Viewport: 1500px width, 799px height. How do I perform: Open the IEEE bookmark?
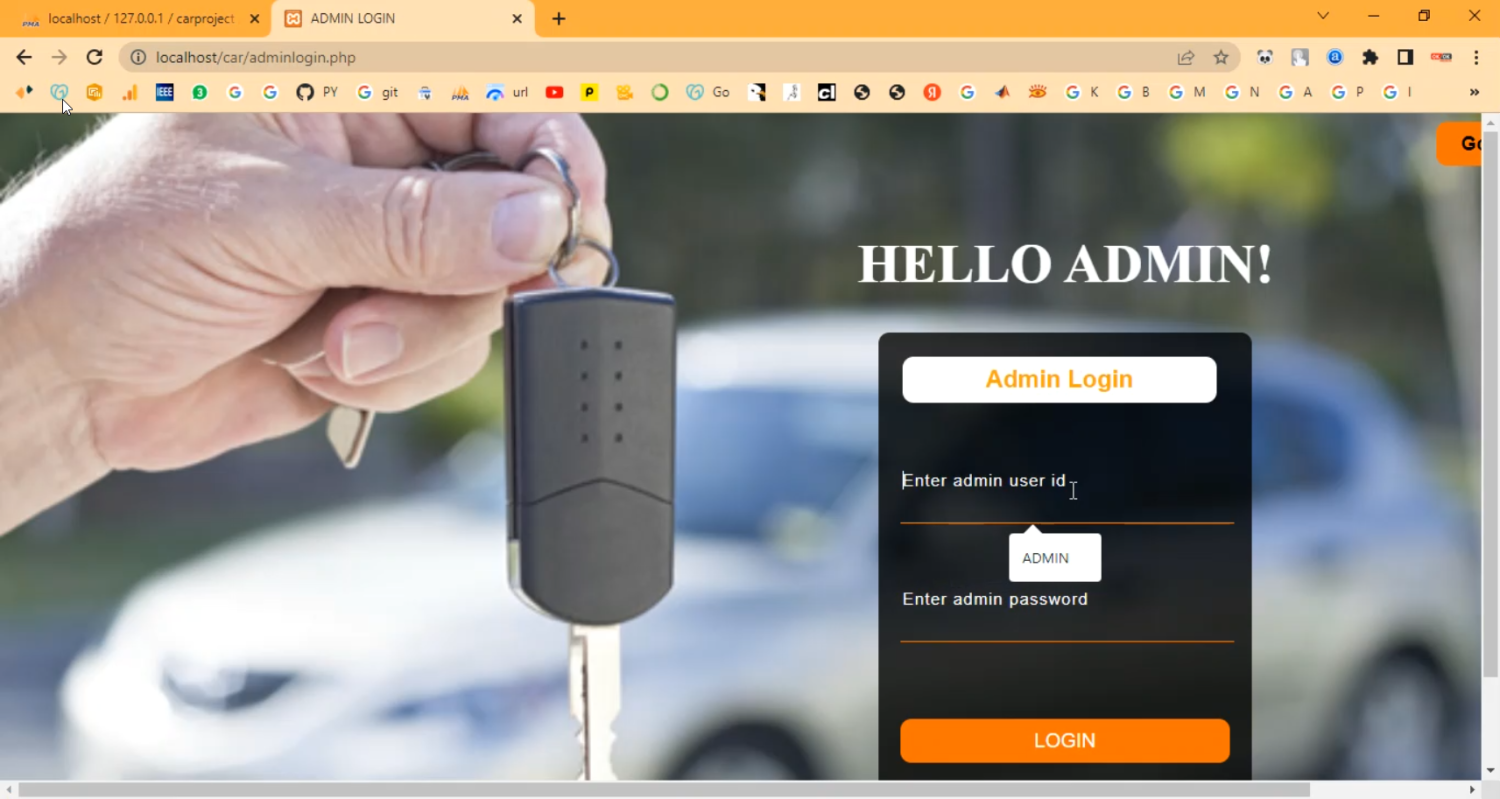(x=165, y=92)
